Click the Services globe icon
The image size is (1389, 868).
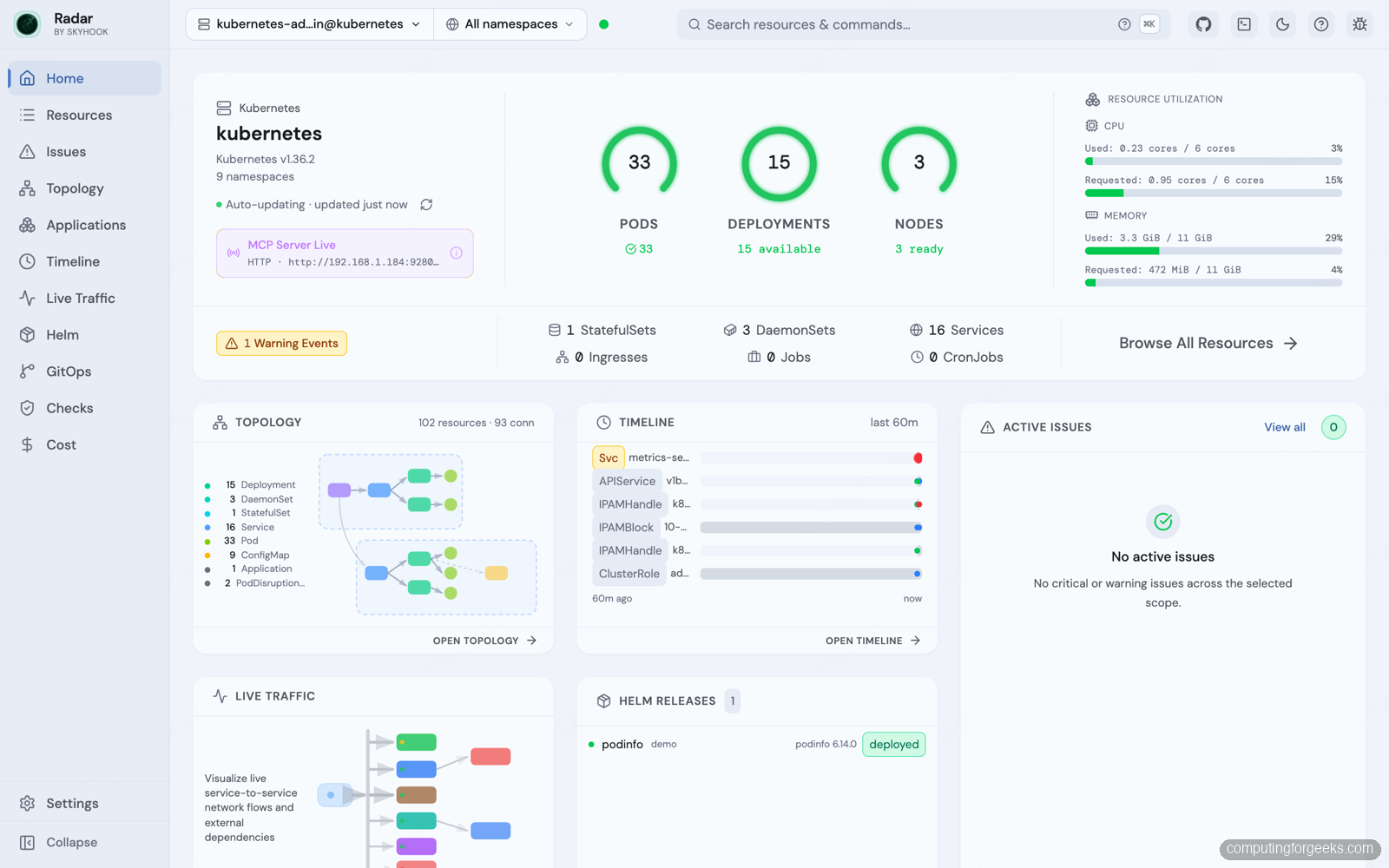(916, 330)
